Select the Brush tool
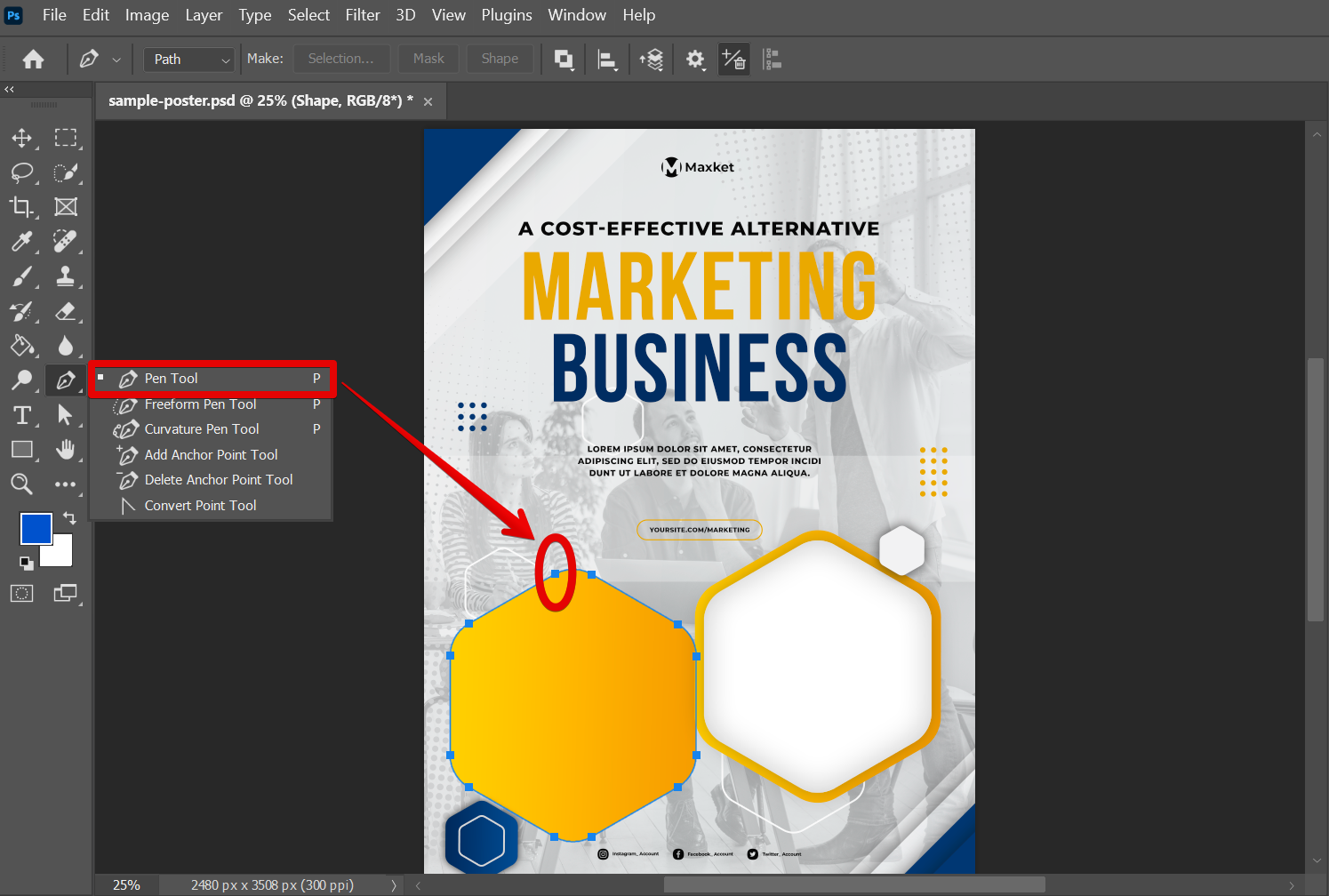This screenshot has height=896, width=1329. coord(21,276)
